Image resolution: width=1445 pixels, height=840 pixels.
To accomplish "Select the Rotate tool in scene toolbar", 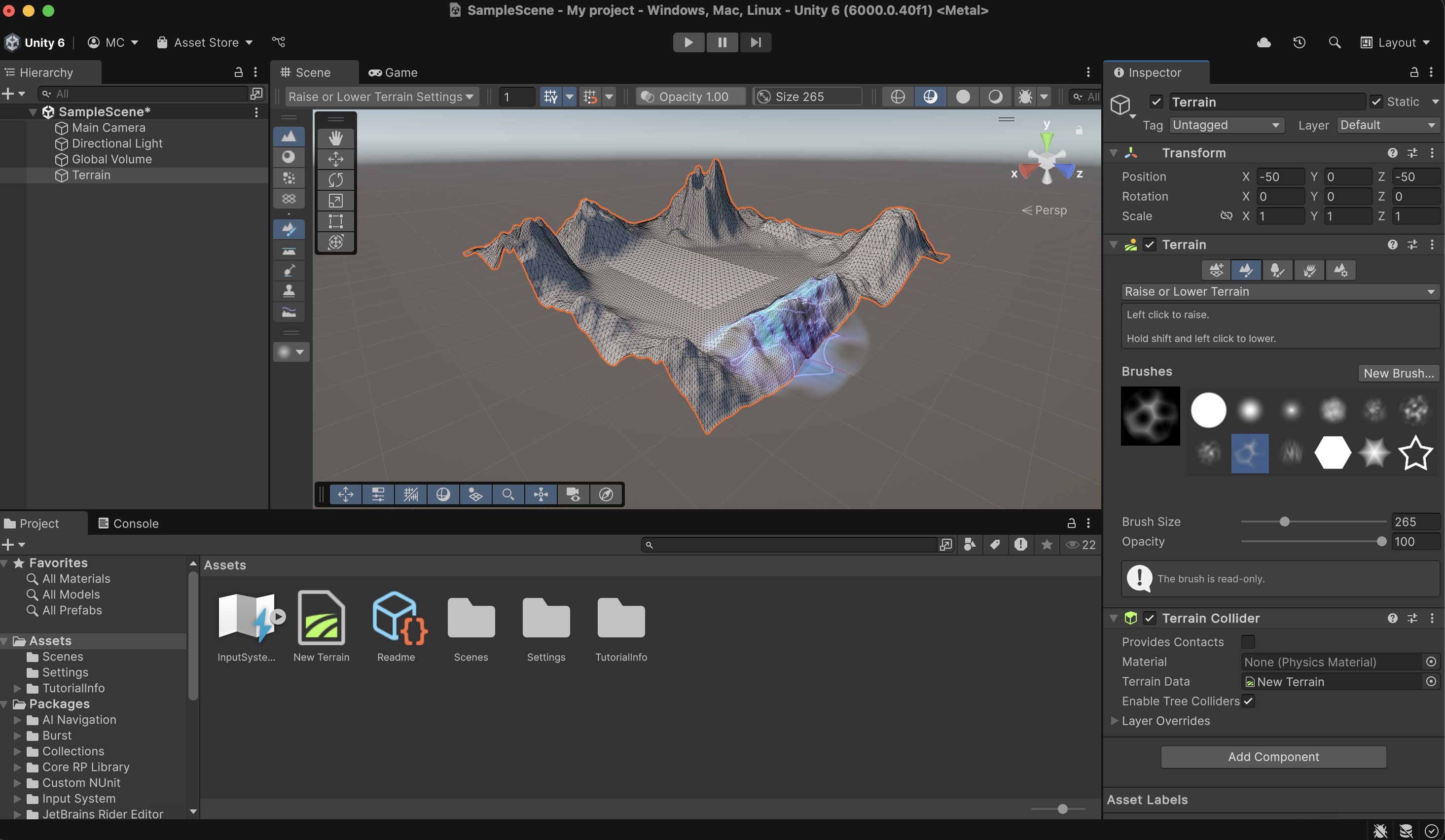I will (x=335, y=179).
